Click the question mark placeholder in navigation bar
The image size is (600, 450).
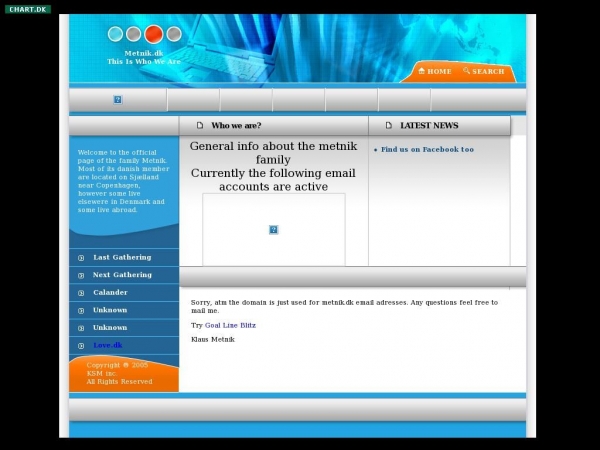click(117, 100)
